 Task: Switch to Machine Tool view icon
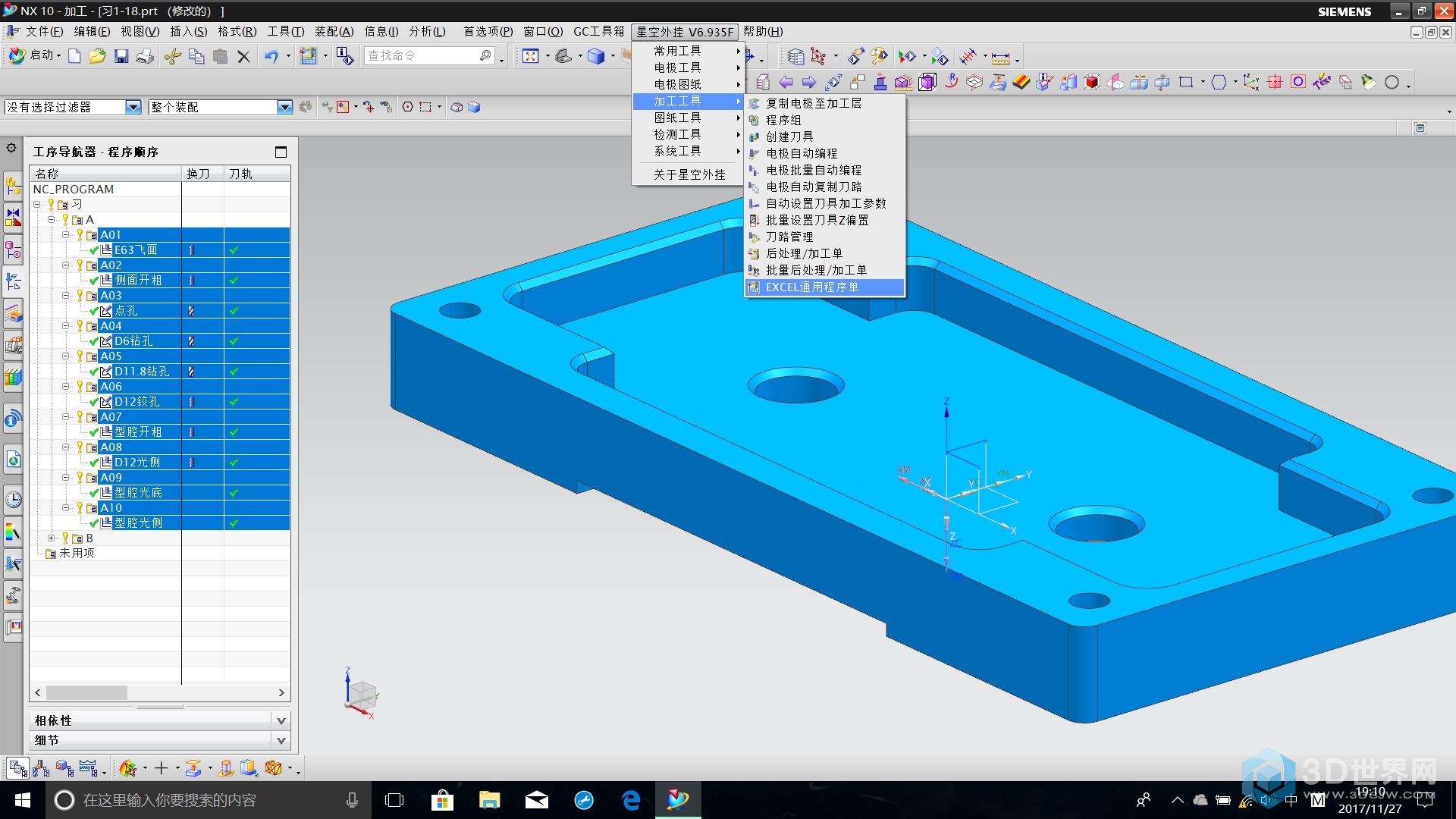tap(42, 769)
